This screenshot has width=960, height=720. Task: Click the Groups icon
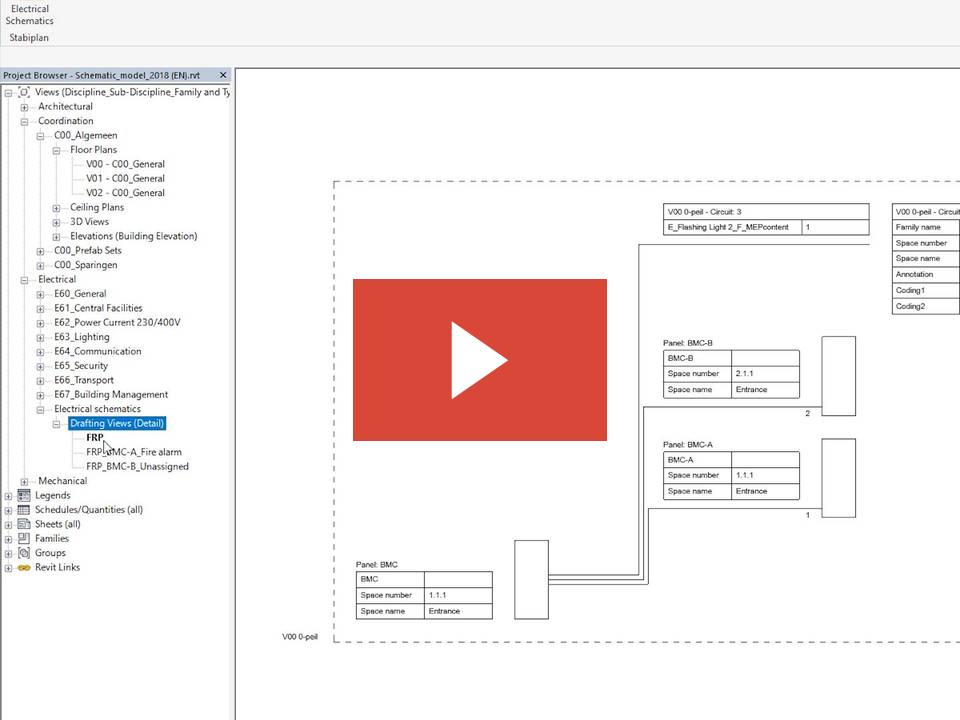pyautogui.click(x=24, y=553)
